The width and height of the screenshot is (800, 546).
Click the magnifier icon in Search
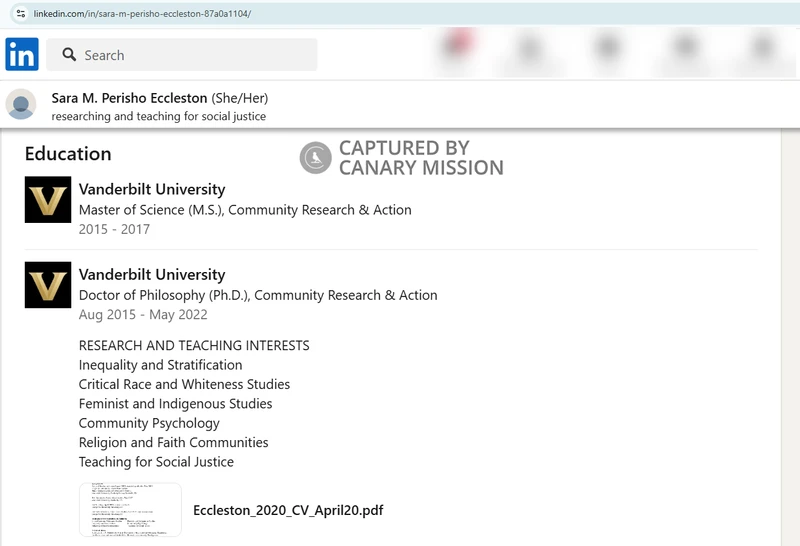pyautogui.click(x=69, y=55)
